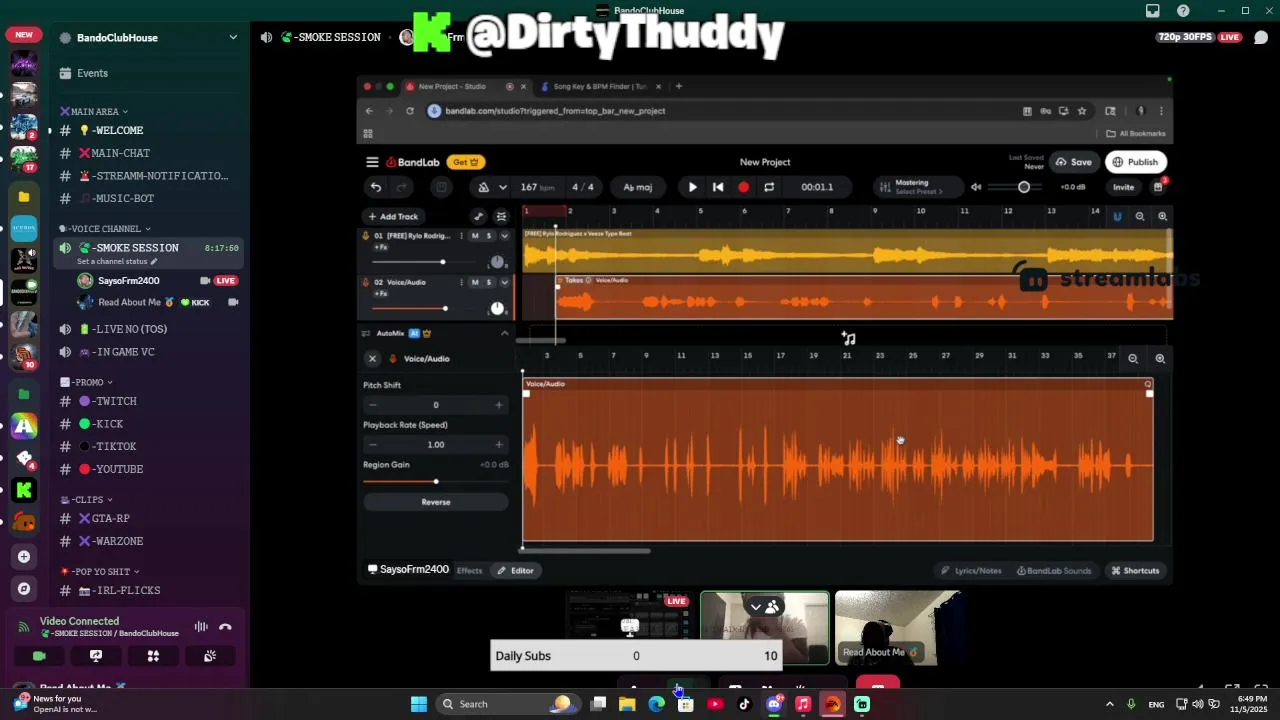The image size is (1280, 720).
Task: Bookmark this page with star icon
Action: (1081, 111)
